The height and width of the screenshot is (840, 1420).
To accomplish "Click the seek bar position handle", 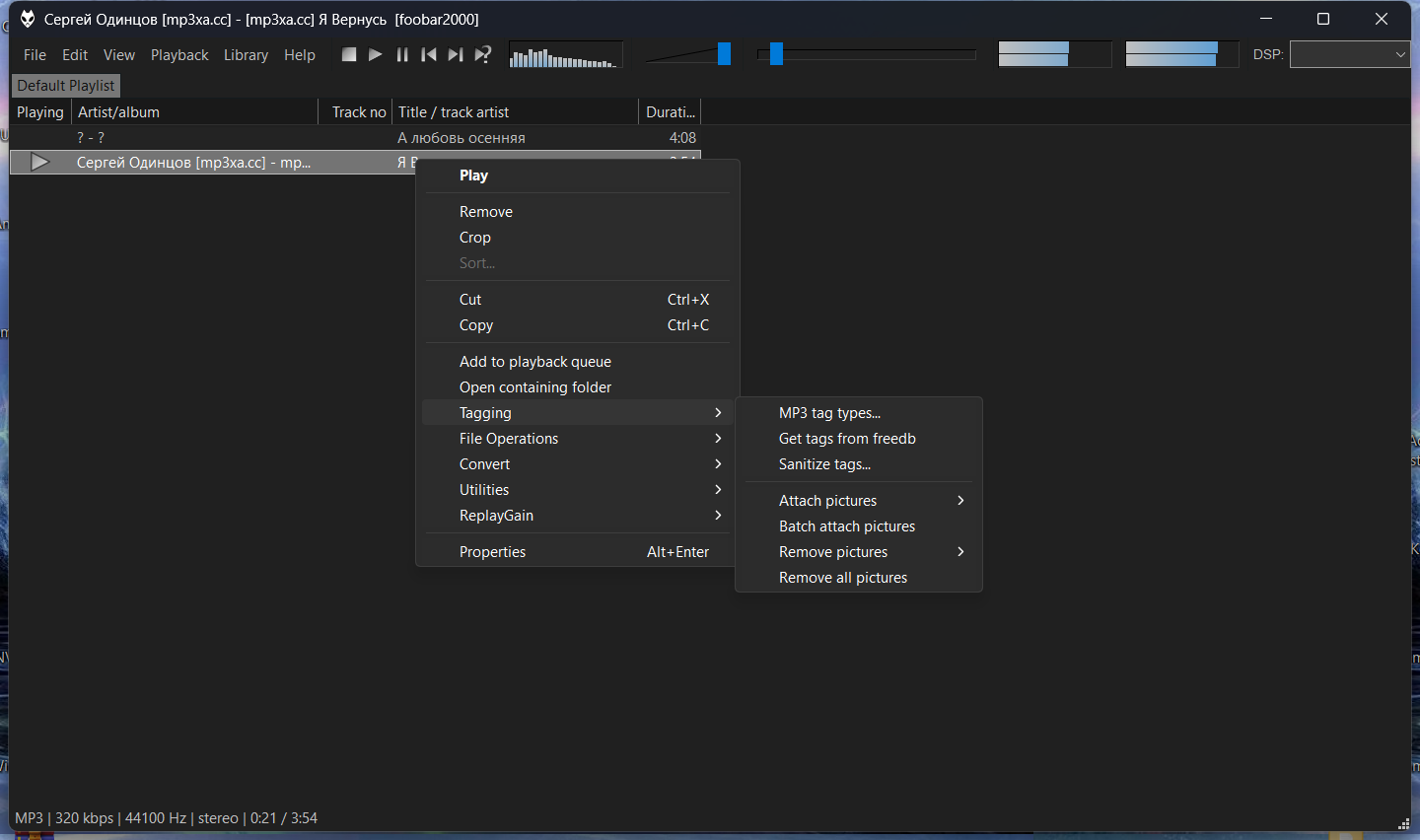I will click(776, 54).
